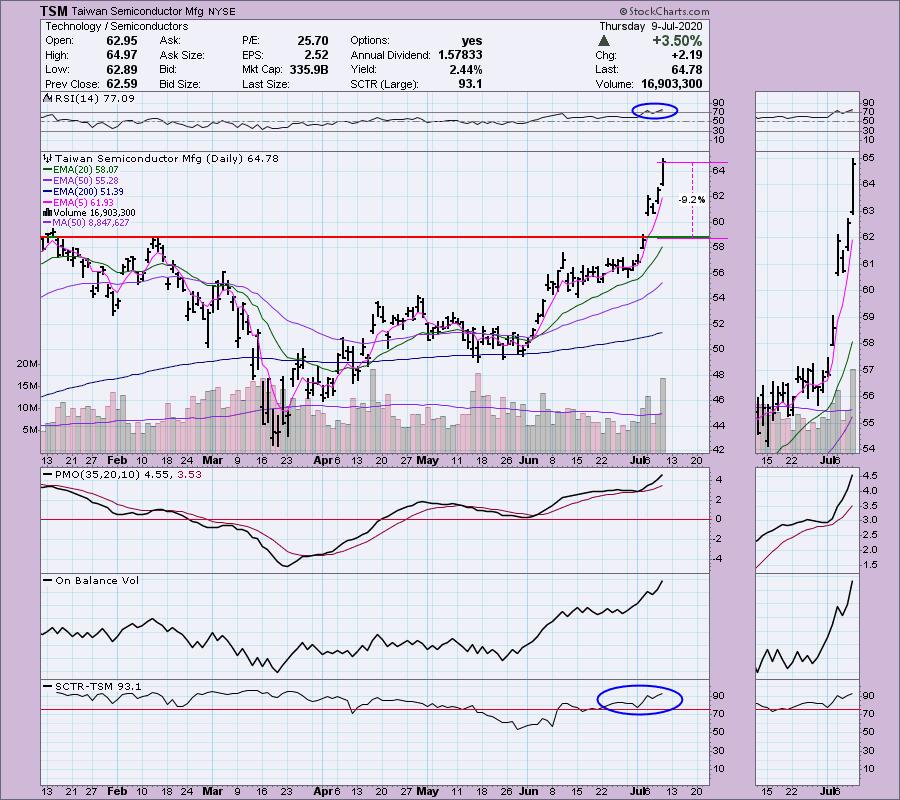This screenshot has height=800, width=900.
Task: Click the 'Last Size:' label
Action: point(265,84)
